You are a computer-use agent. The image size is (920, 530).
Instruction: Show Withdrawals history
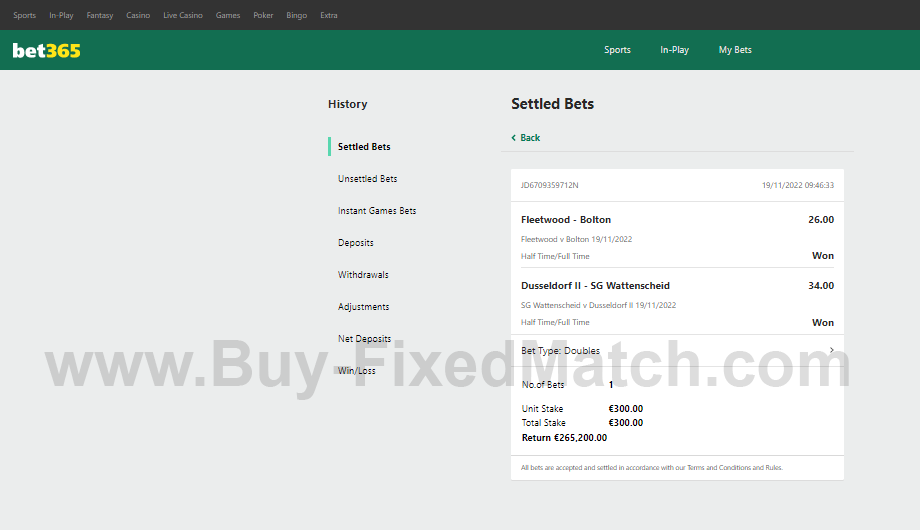point(363,275)
